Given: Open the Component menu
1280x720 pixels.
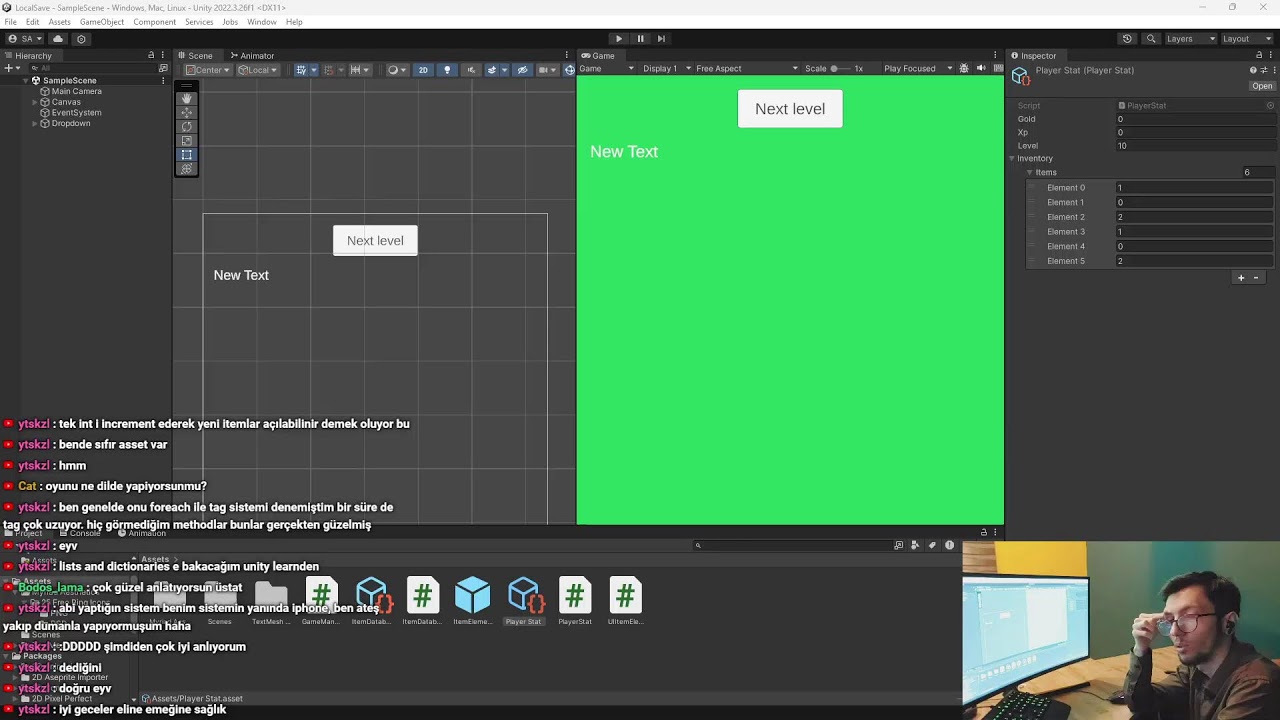Looking at the screenshot, I should pos(154,22).
